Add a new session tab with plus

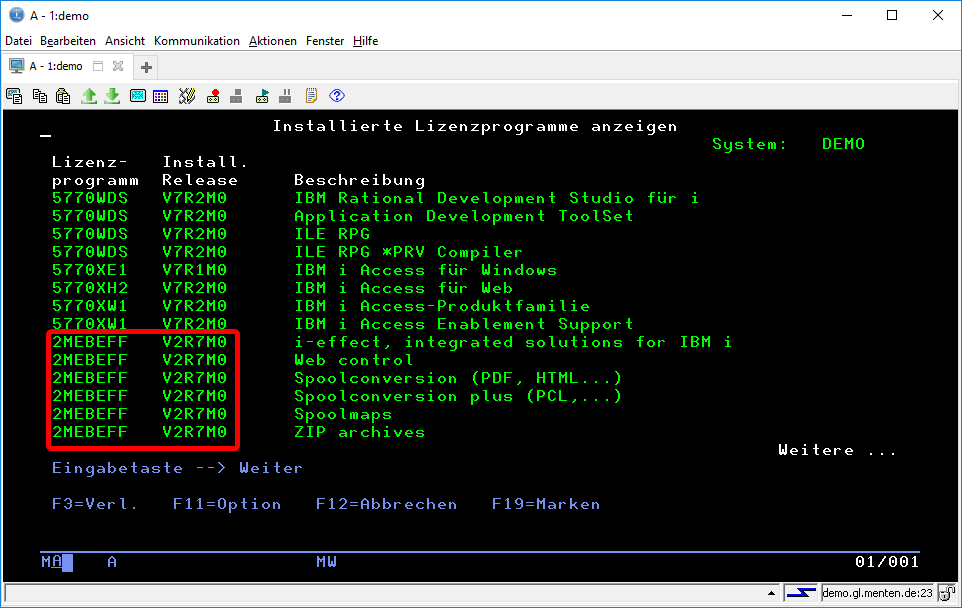pyautogui.click(x=146, y=67)
